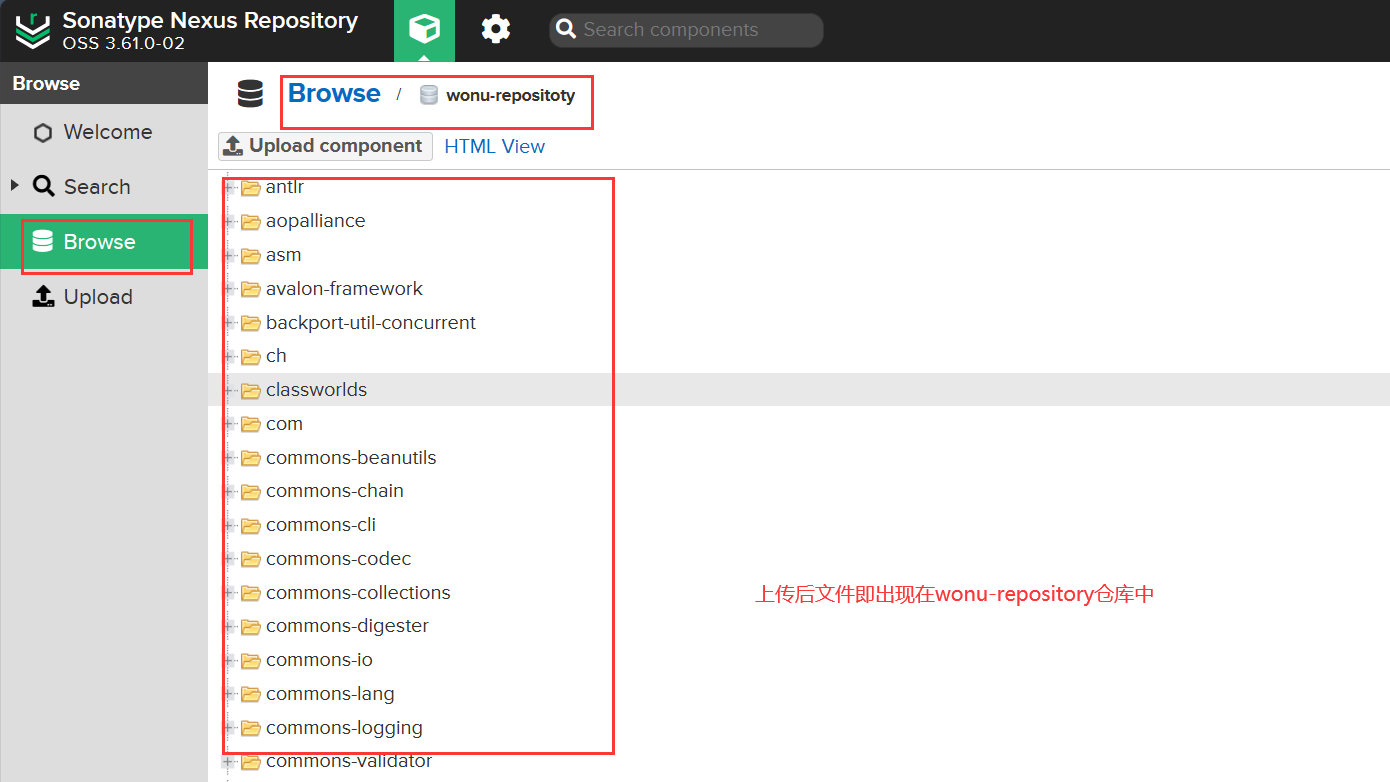Select the aopalliance label text
1390x782 pixels.
(x=315, y=221)
